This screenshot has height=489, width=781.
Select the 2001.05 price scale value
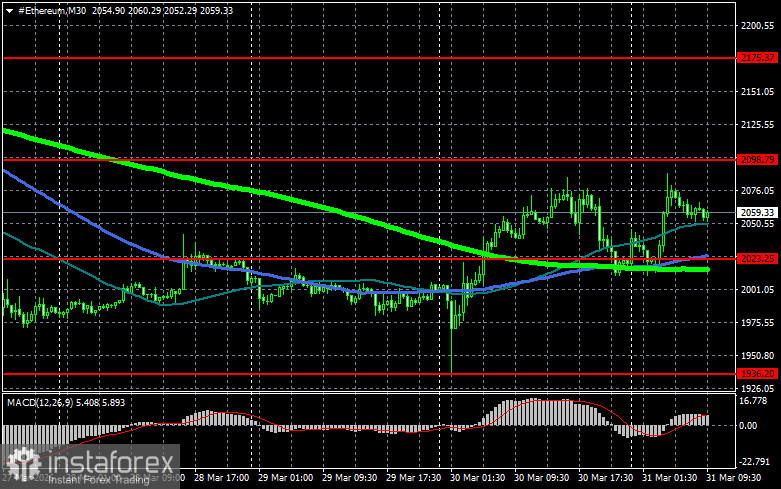click(x=758, y=290)
